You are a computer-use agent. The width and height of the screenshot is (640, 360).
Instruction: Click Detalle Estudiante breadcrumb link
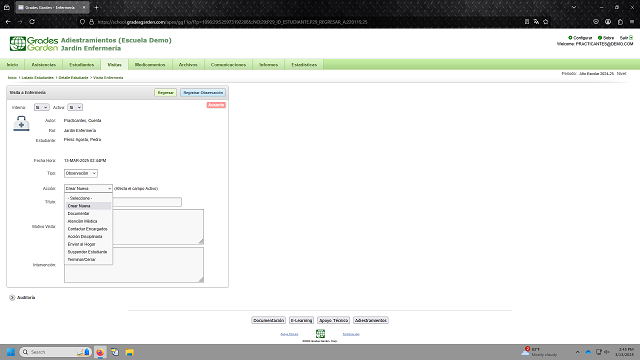click(x=73, y=78)
